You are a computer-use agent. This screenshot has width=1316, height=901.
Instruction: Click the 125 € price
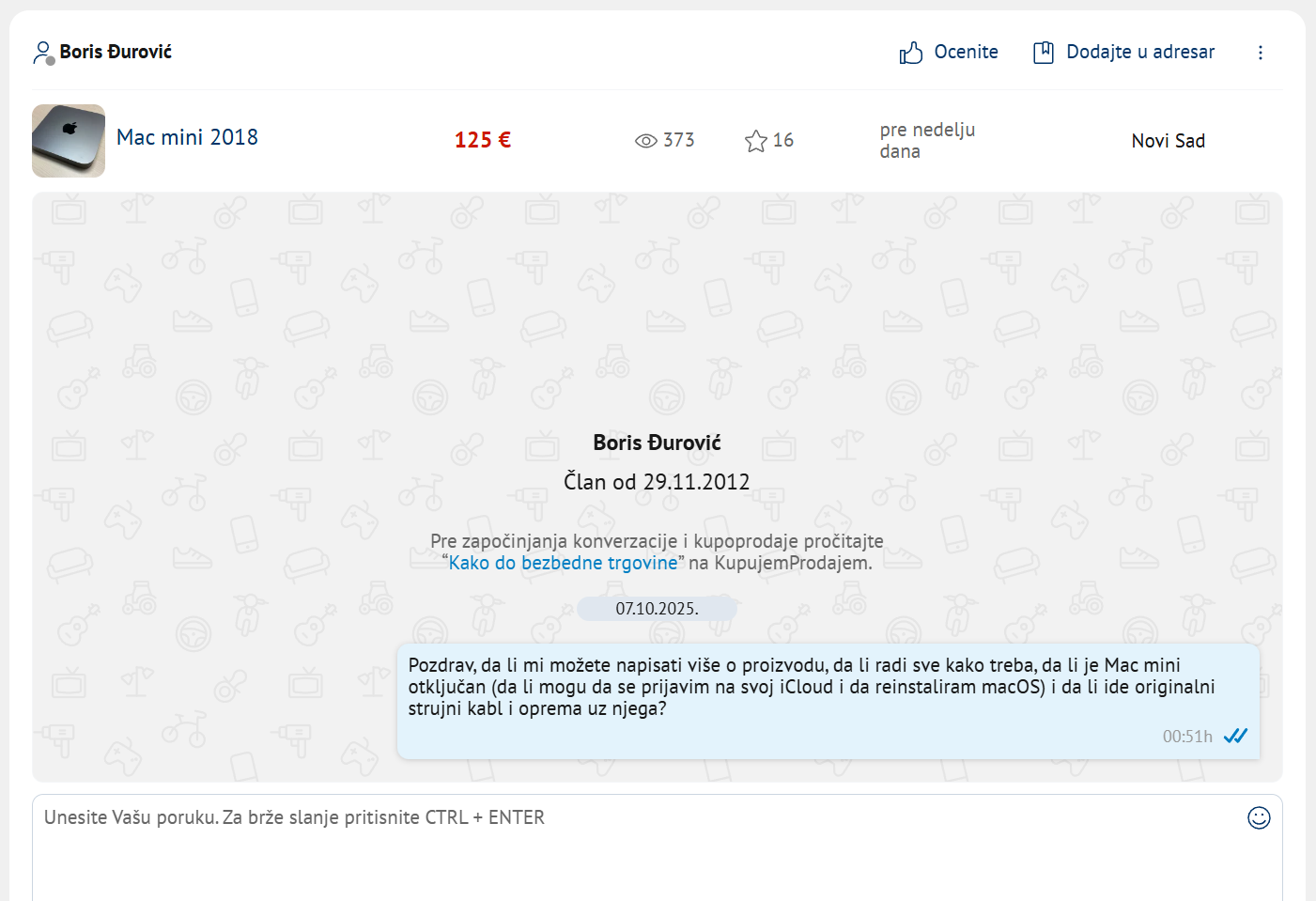point(483,140)
